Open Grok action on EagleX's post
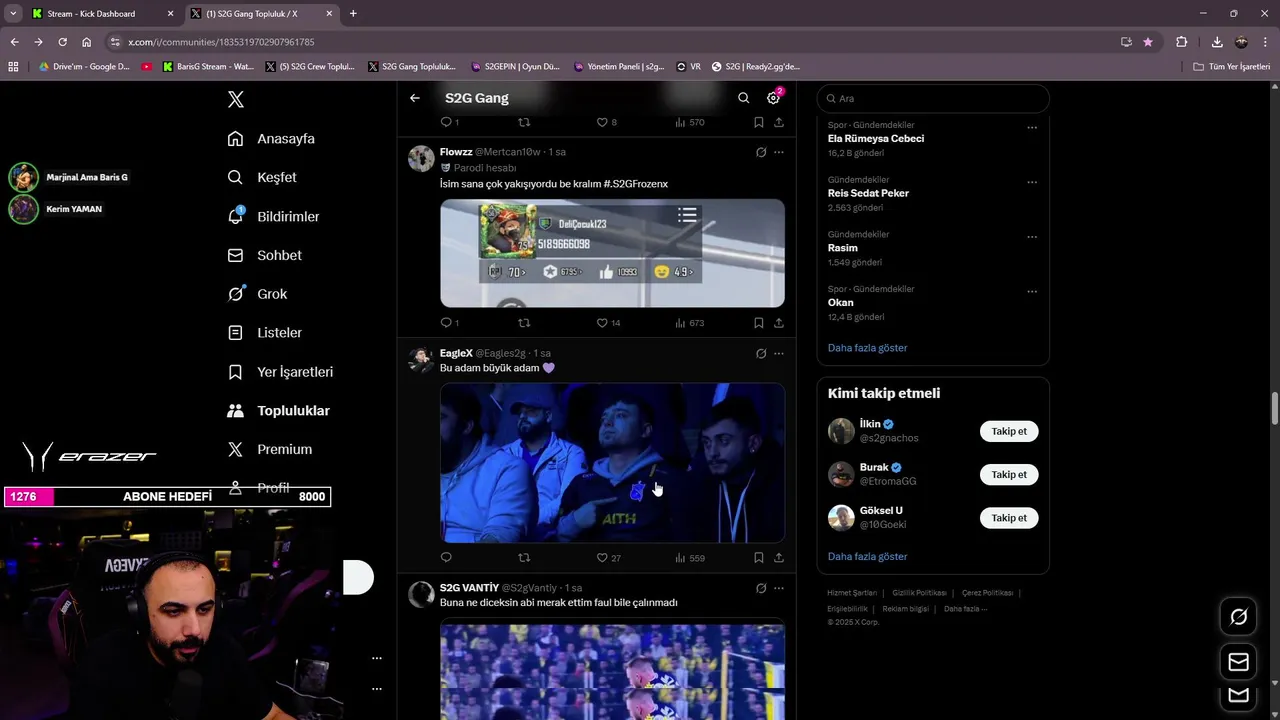 [x=761, y=353]
